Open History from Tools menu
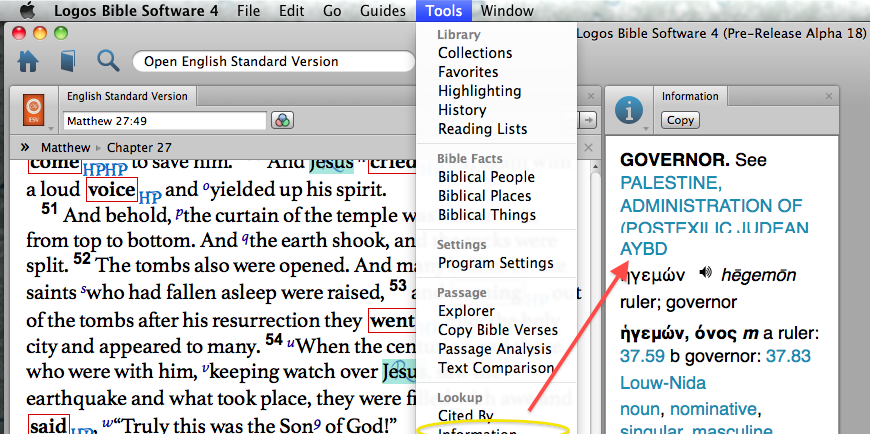The image size is (870, 434). point(462,109)
